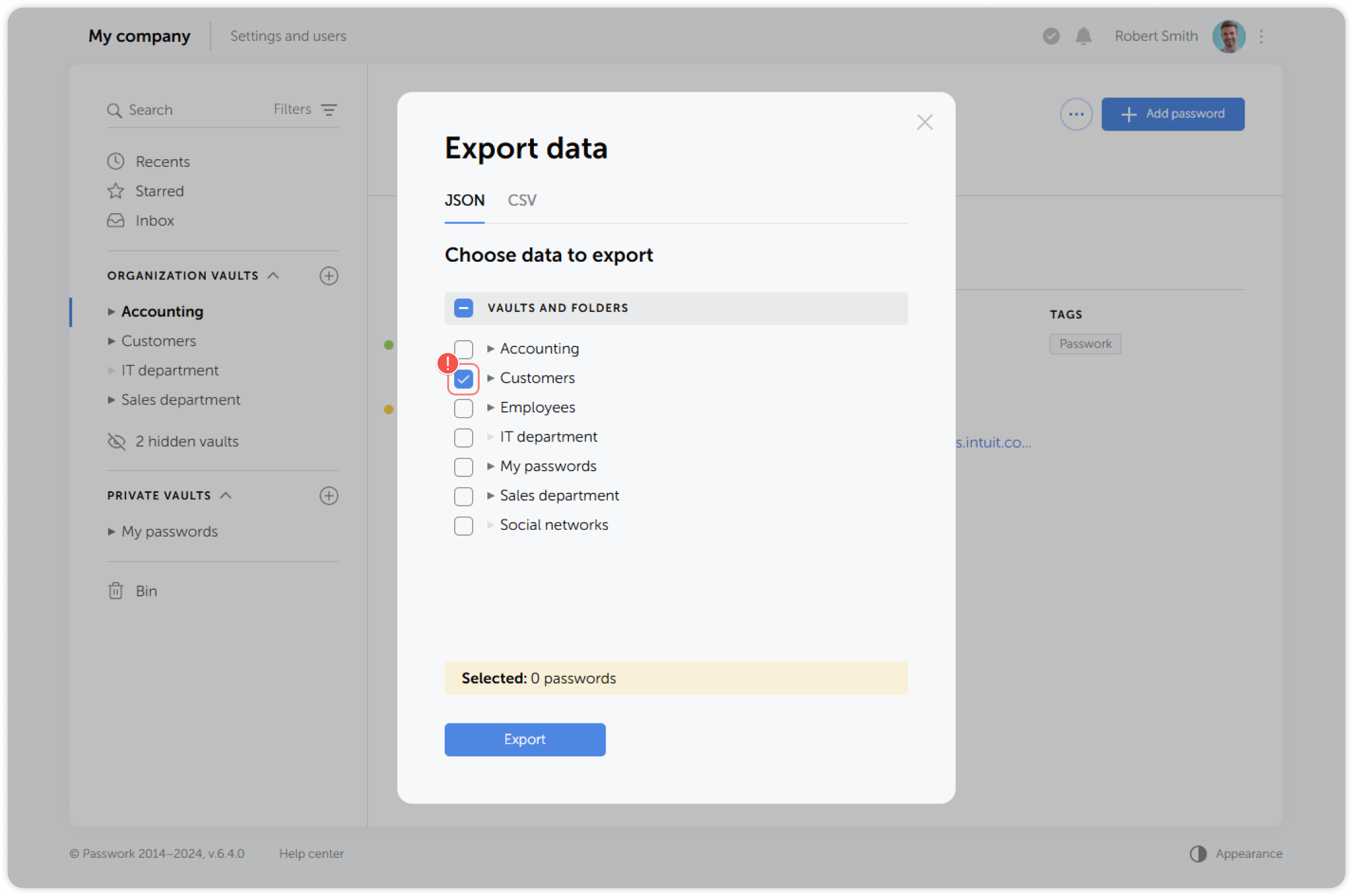
Task: Click the notification bell icon
Action: point(1084,36)
